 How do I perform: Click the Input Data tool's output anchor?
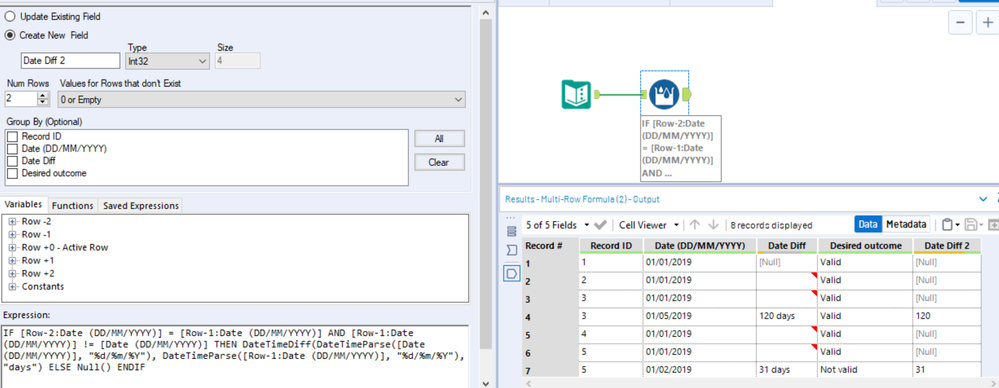click(597, 94)
